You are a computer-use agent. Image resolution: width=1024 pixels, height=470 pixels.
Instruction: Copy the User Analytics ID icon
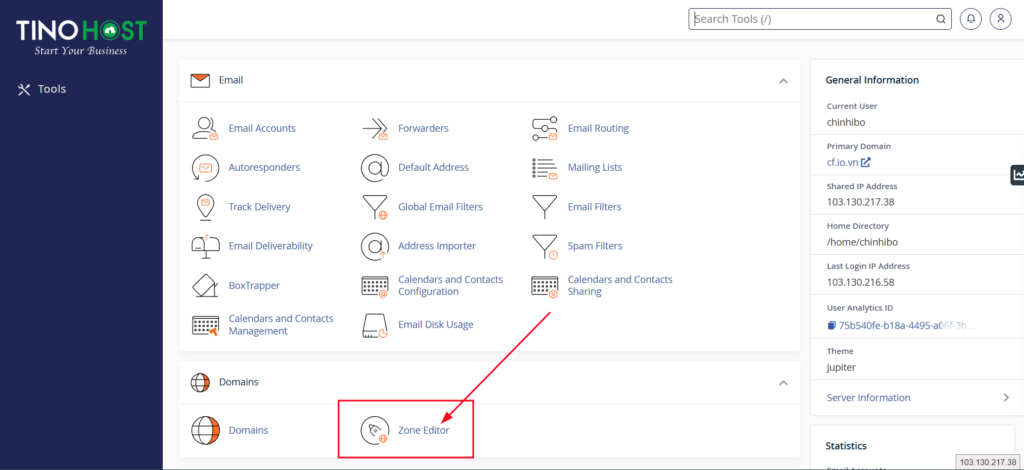coord(831,324)
